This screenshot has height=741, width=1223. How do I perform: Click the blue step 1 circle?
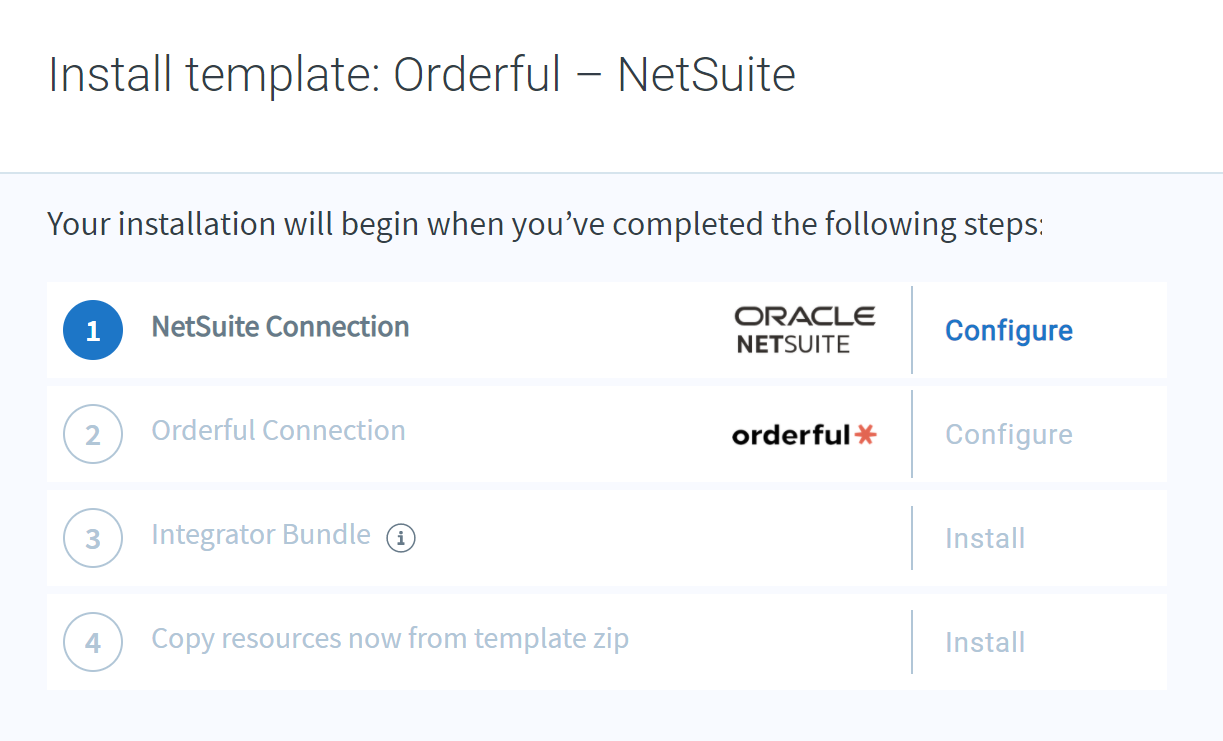pyautogui.click(x=93, y=330)
